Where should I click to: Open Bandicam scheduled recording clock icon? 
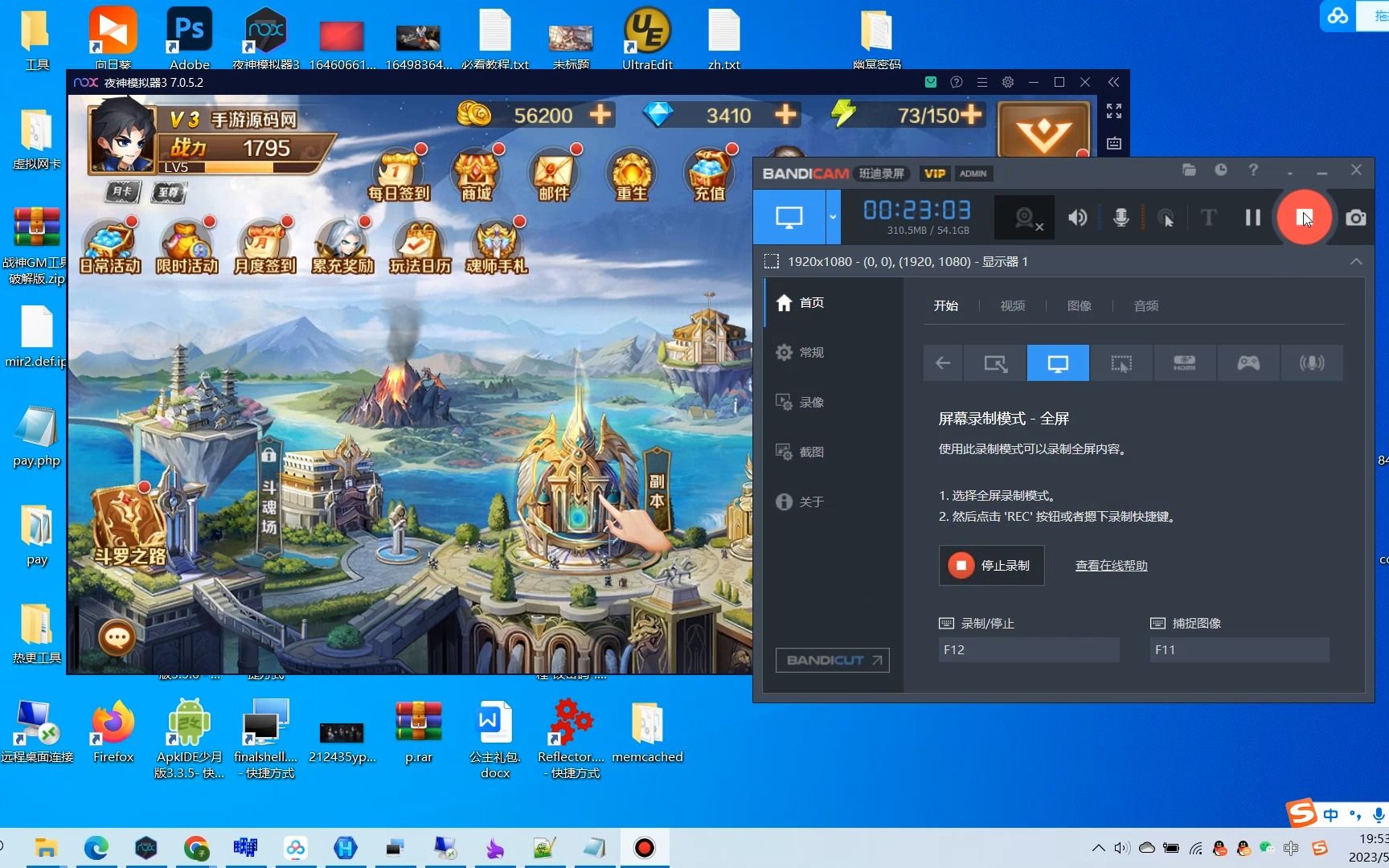pyautogui.click(x=1221, y=170)
